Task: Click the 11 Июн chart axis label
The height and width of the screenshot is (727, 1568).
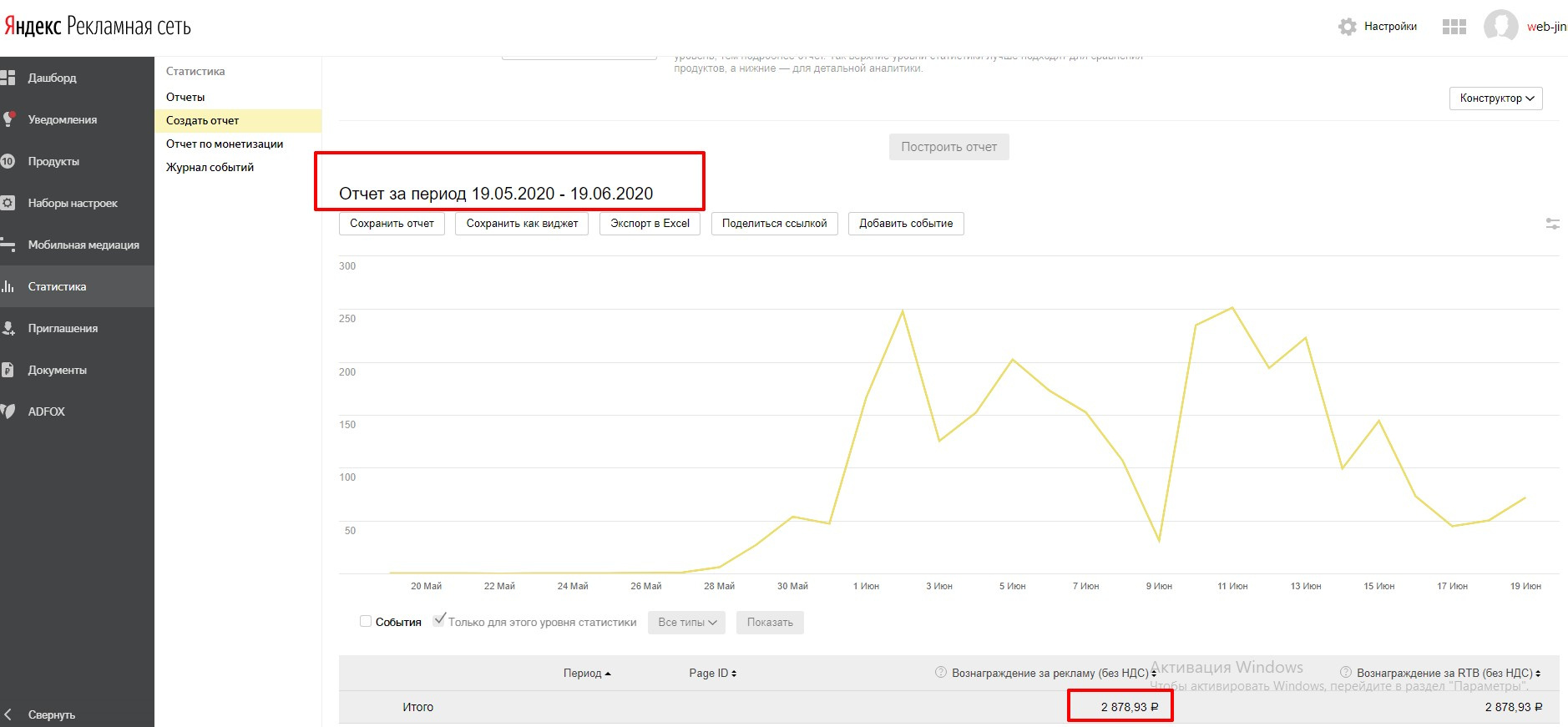Action: pyautogui.click(x=1232, y=586)
